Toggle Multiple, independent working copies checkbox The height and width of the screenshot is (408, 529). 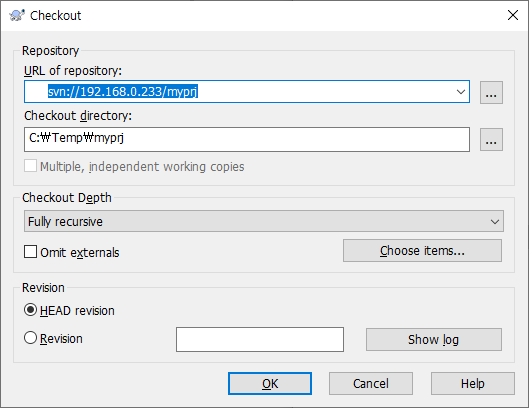pyautogui.click(x=30, y=166)
